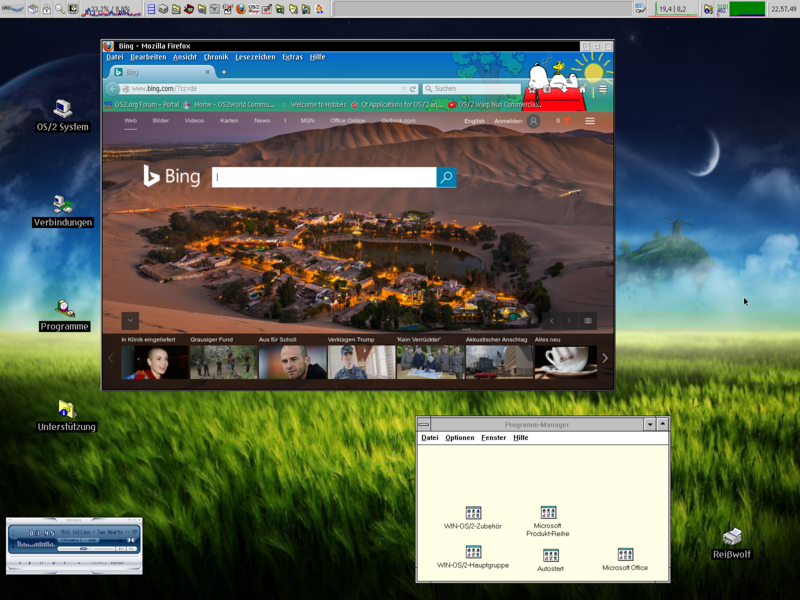The width and height of the screenshot is (800, 600).
Task: Click Play in the music player
Action: pyautogui.click(x=30, y=563)
